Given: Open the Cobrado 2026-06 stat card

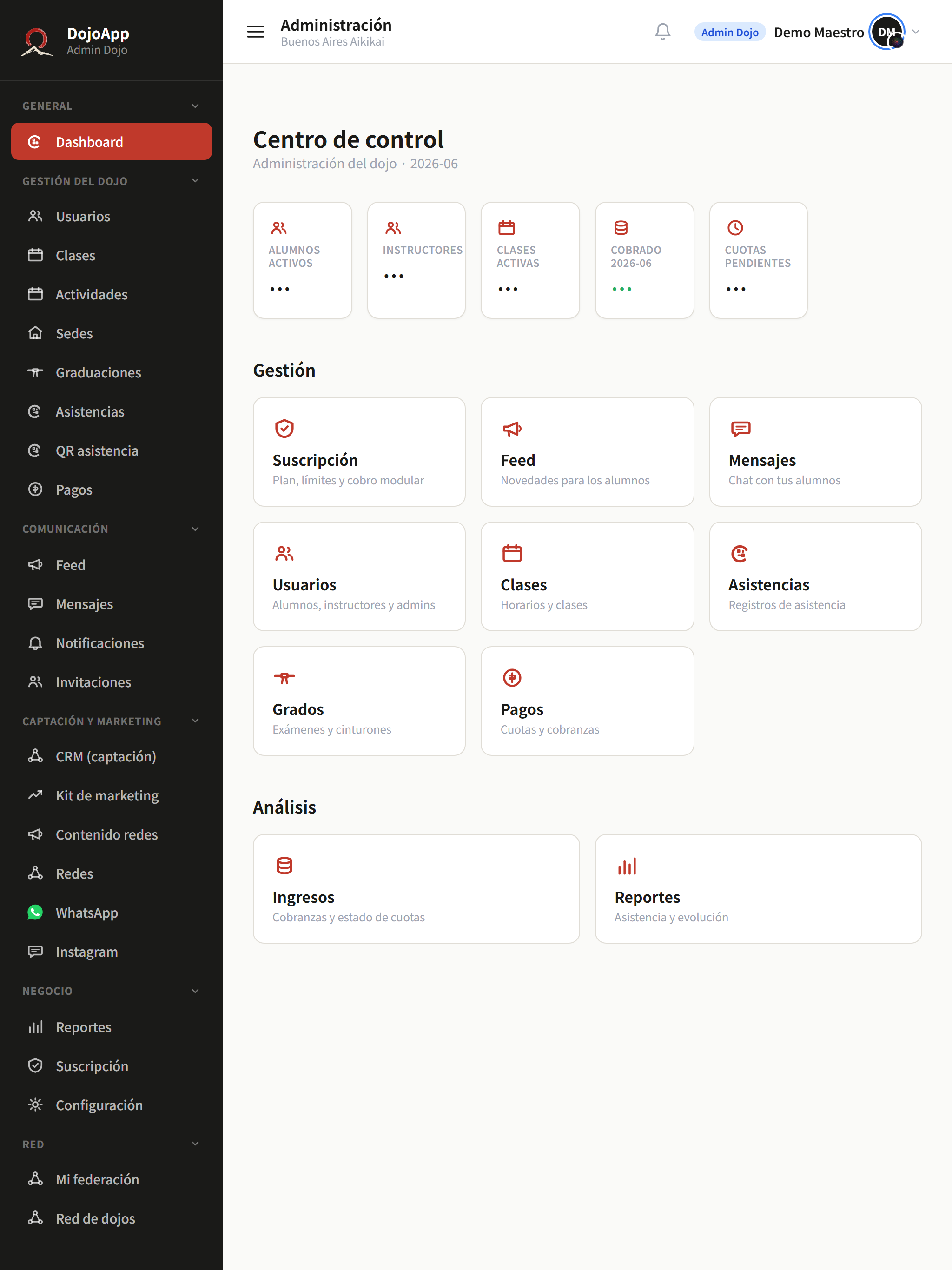Looking at the screenshot, I should tap(644, 260).
